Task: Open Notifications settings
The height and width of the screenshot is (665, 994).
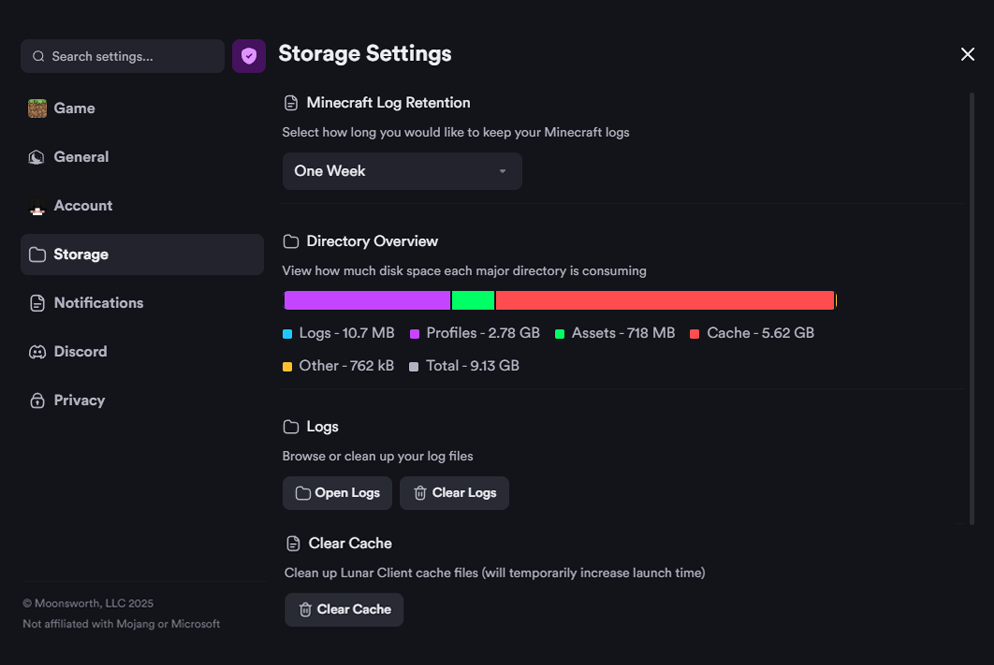Action: [142, 303]
